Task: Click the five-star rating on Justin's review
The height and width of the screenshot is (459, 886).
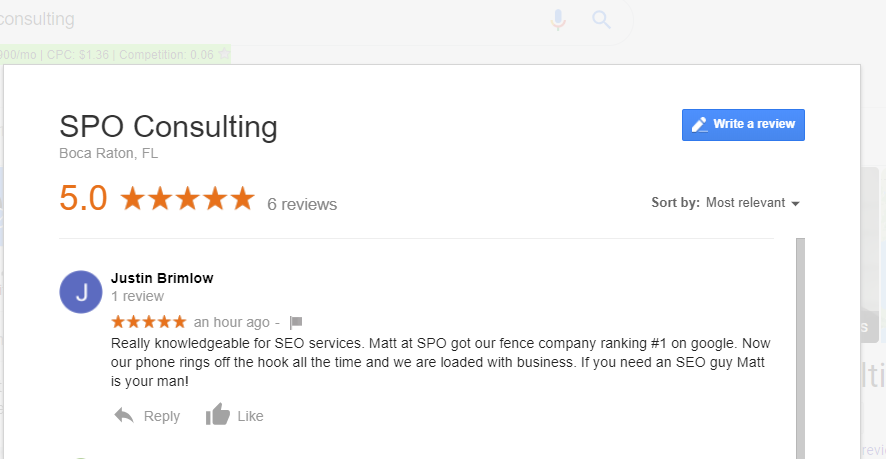Action: 149,322
